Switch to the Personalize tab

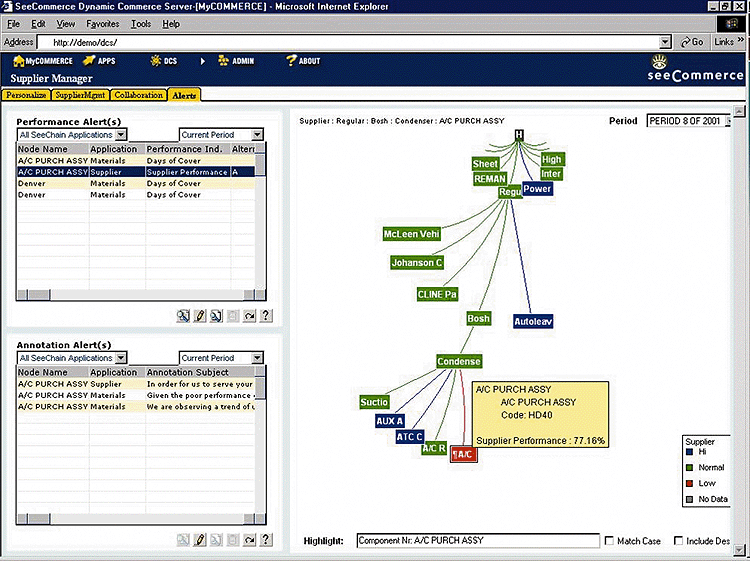[26, 95]
